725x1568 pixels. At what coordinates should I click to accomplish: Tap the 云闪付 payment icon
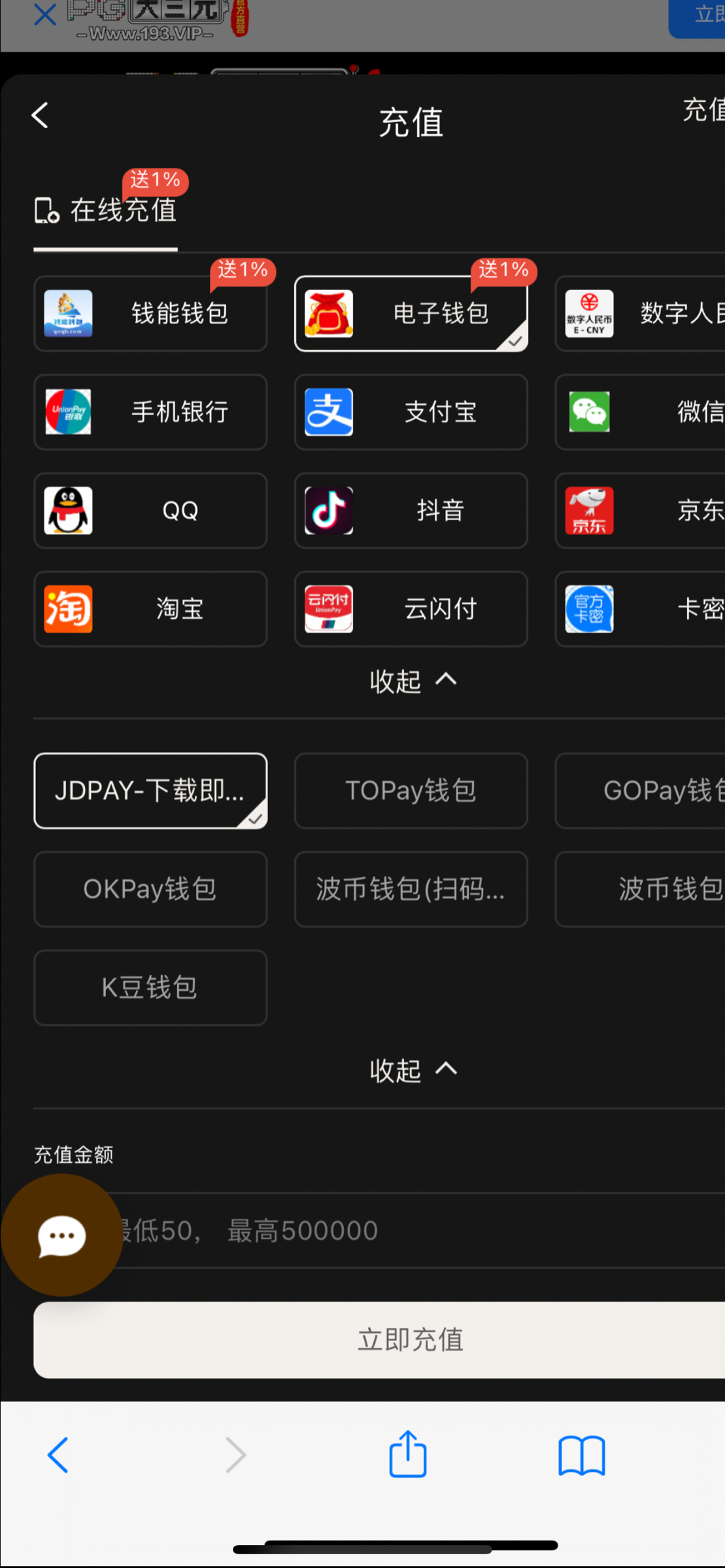[329, 609]
